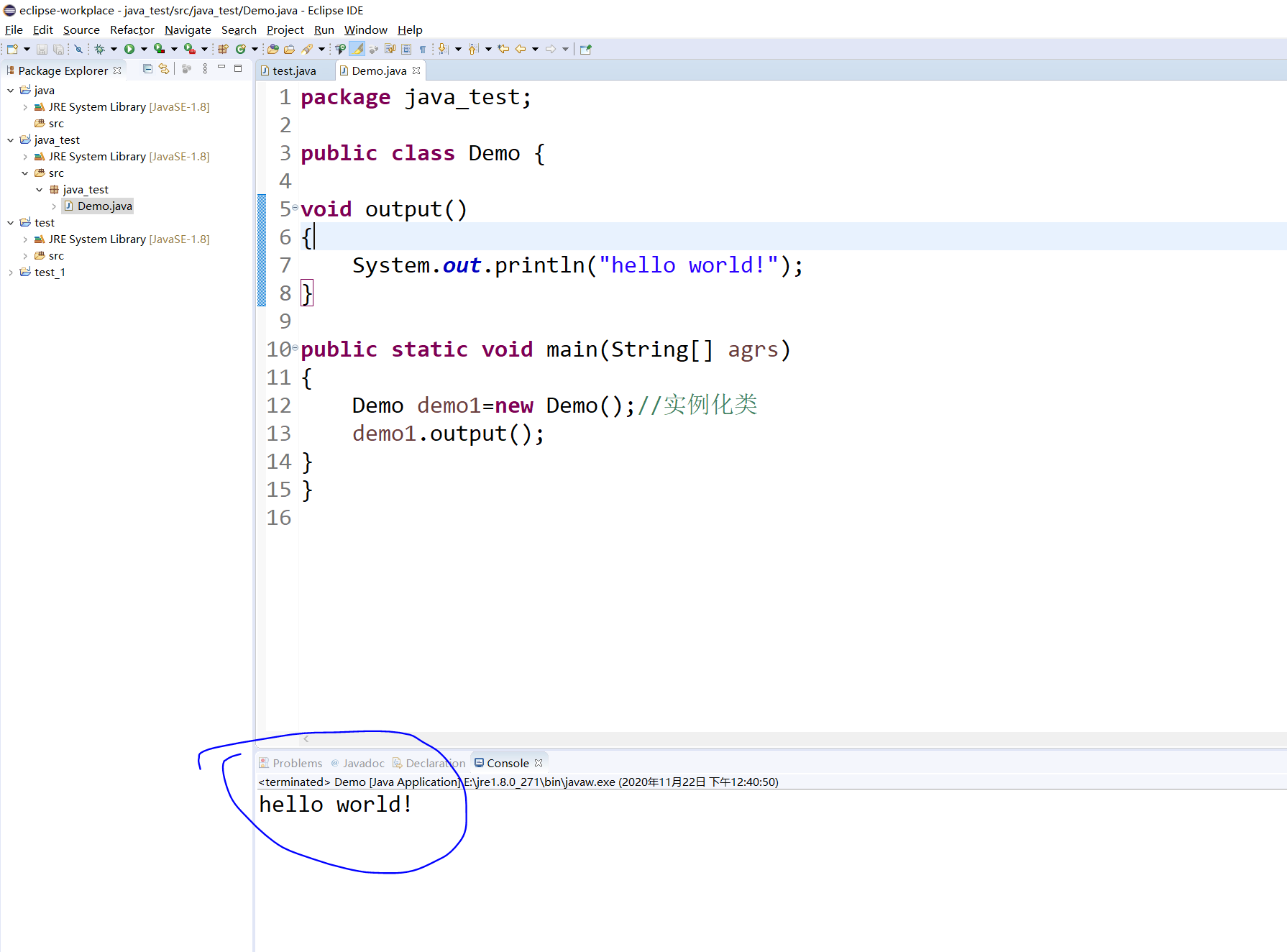Open Package Explorer View Menu dots
This screenshot has height=952, width=1287.
tap(205, 69)
